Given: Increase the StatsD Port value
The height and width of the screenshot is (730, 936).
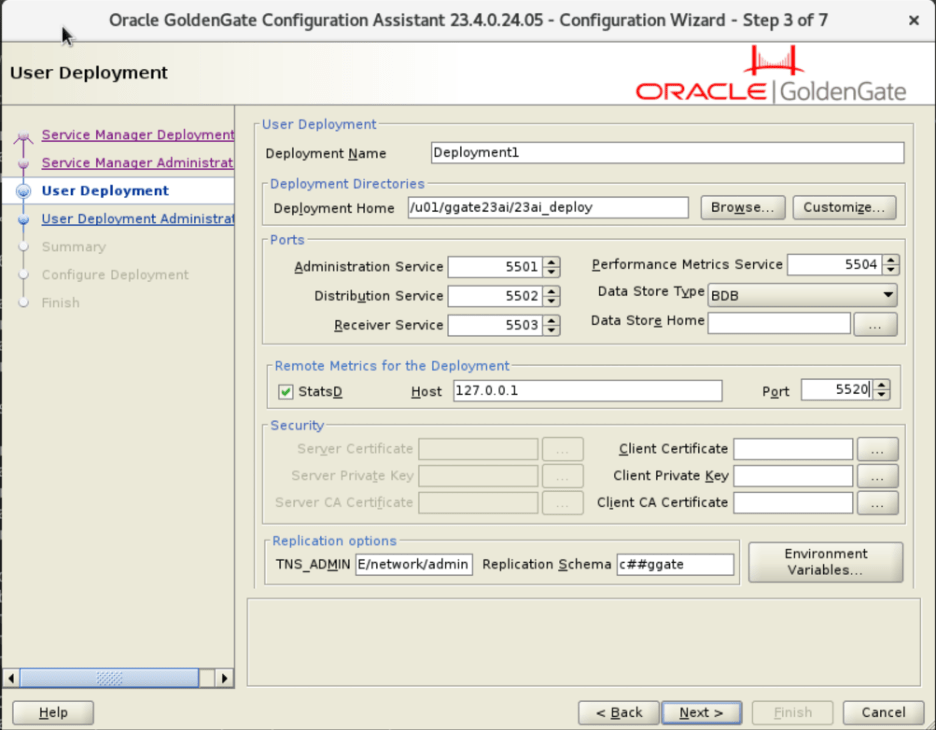Looking at the screenshot, I should click(x=882, y=385).
